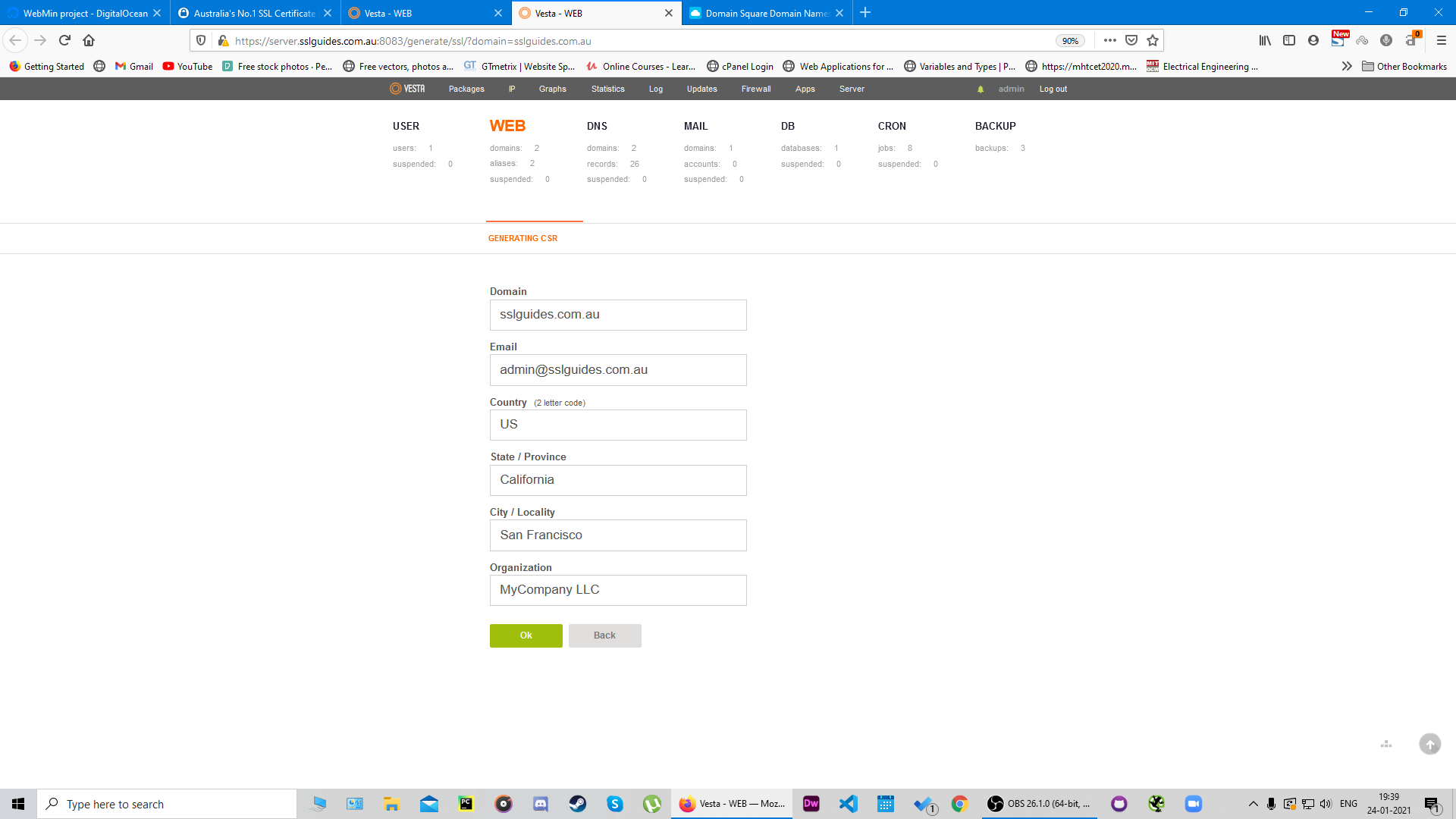This screenshot has height=819, width=1456.
Task: Click the notification bell icon
Action: pyautogui.click(x=981, y=89)
